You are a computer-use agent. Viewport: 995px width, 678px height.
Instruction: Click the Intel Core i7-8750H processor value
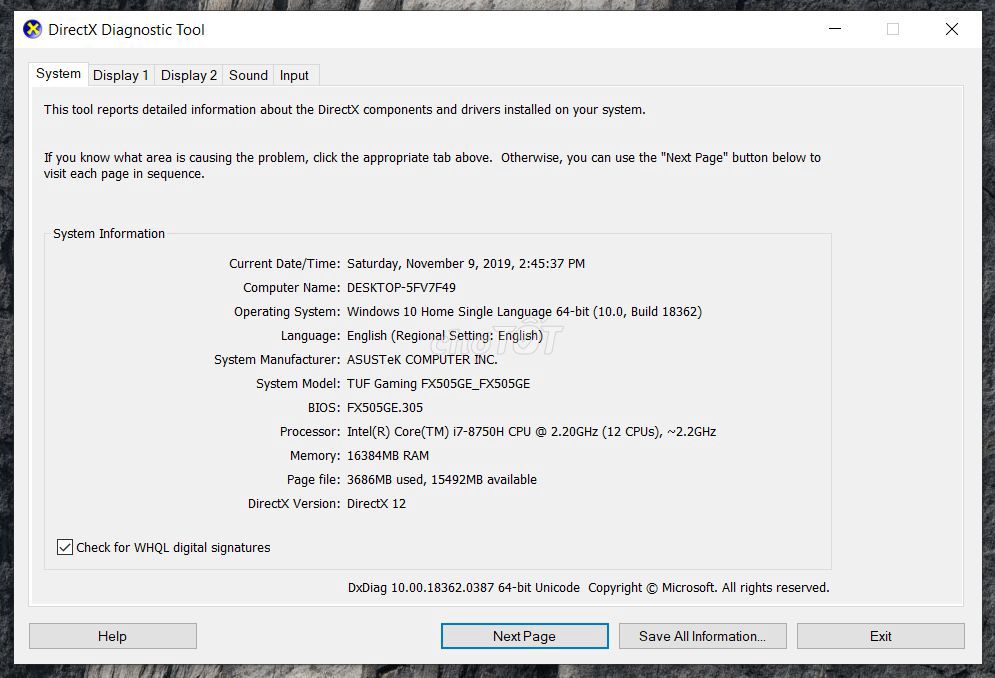coord(531,432)
